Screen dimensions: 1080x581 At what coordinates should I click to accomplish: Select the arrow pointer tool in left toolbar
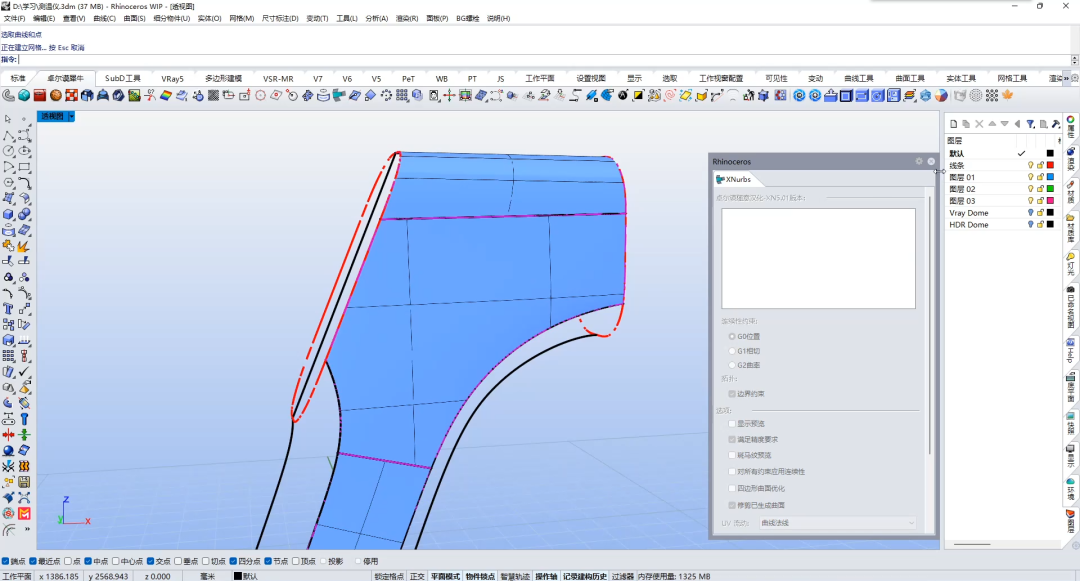click(8, 119)
